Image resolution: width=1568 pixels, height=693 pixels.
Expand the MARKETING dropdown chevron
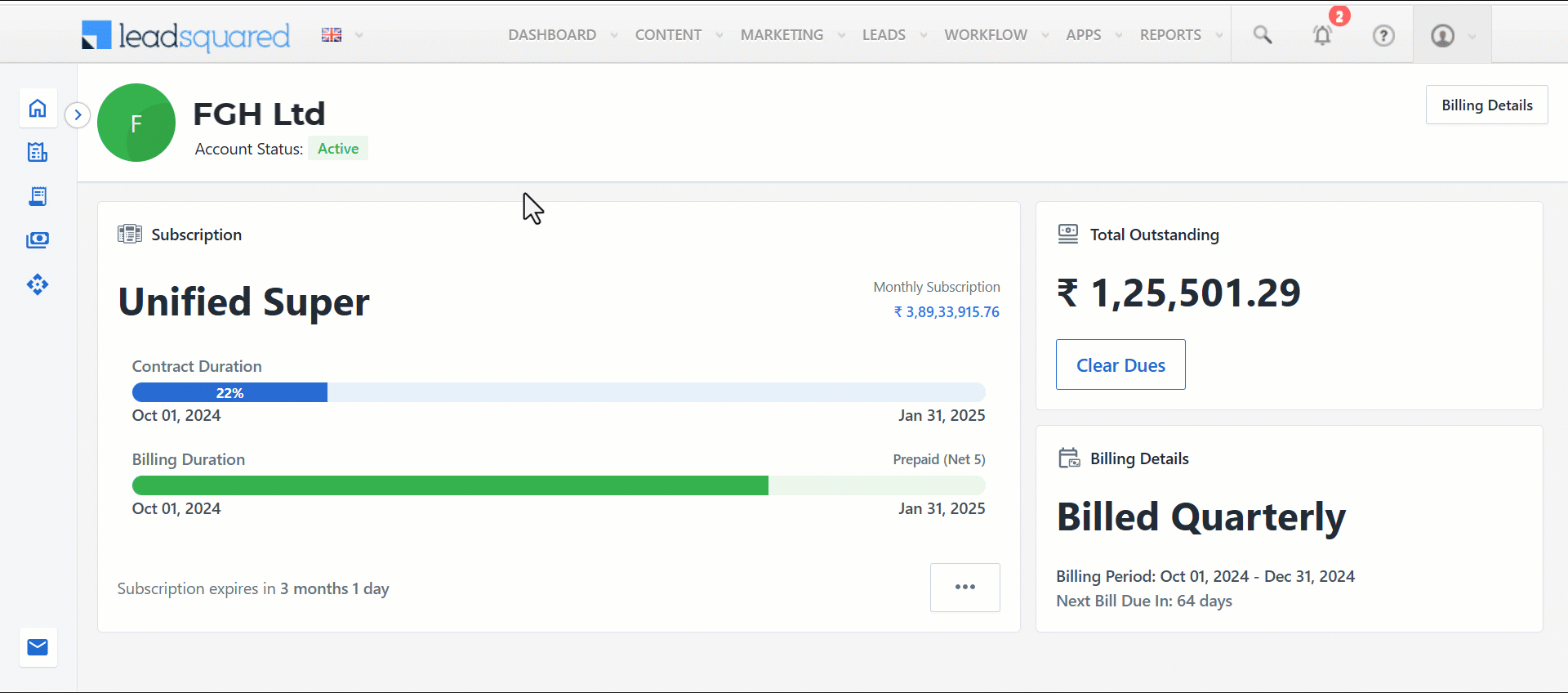click(x=841, y=35)
